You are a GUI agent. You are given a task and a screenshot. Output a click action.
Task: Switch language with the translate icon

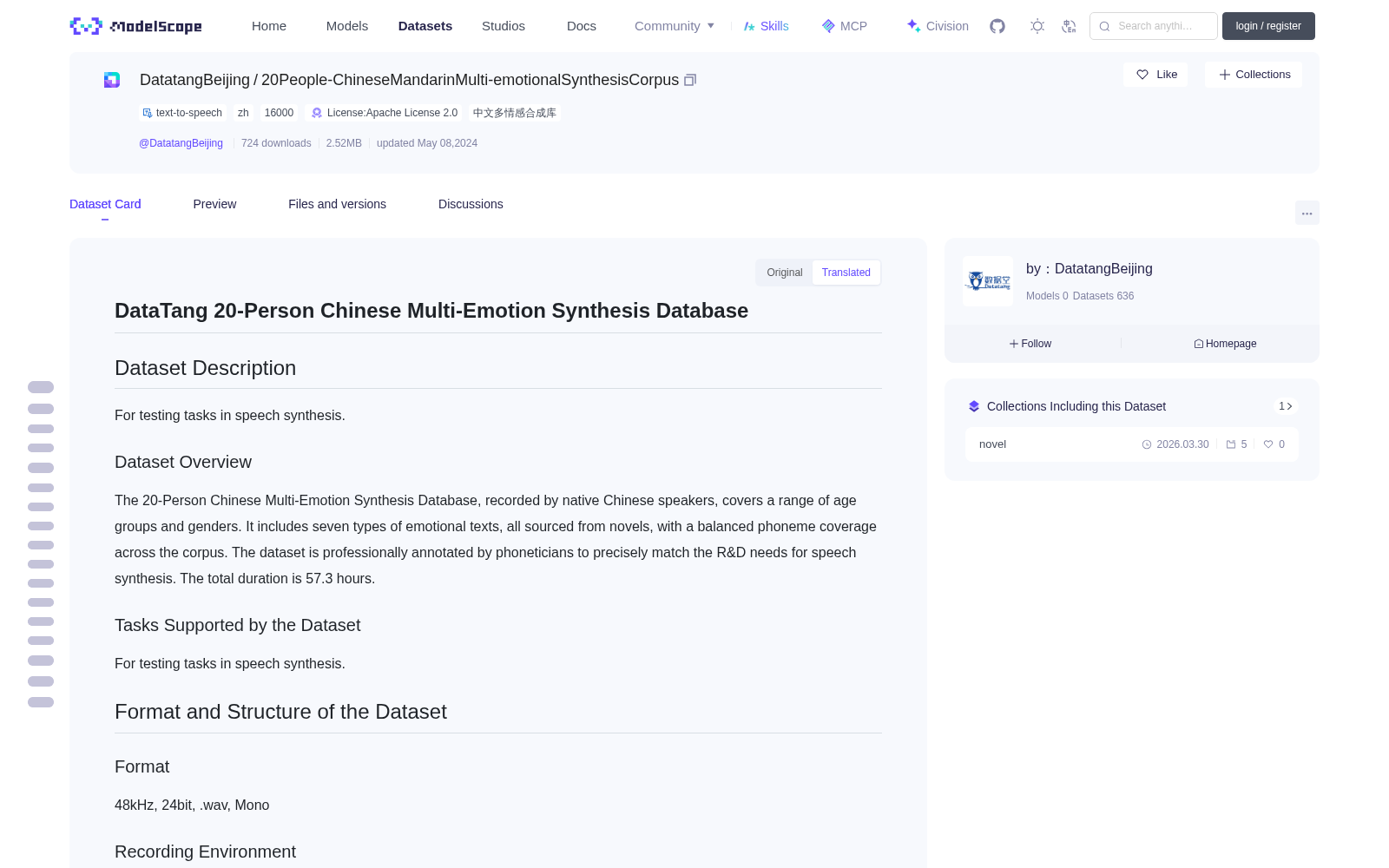pos(1069,26)
